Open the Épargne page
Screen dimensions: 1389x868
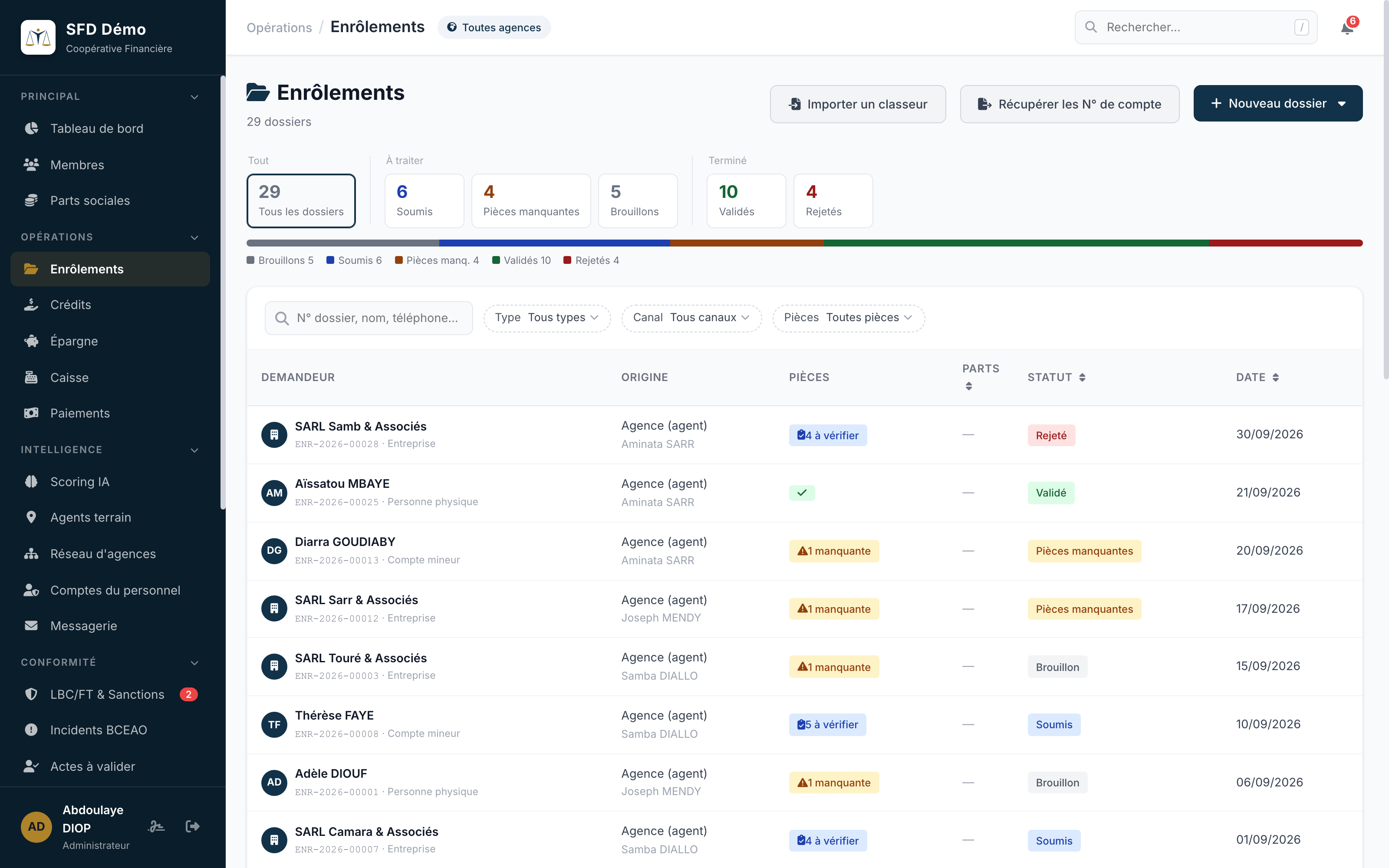pos(110,341)
